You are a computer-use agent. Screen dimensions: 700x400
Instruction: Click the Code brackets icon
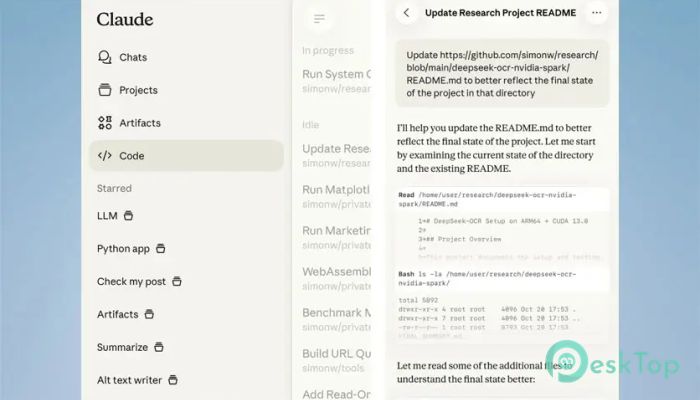(x=105, y=156)
